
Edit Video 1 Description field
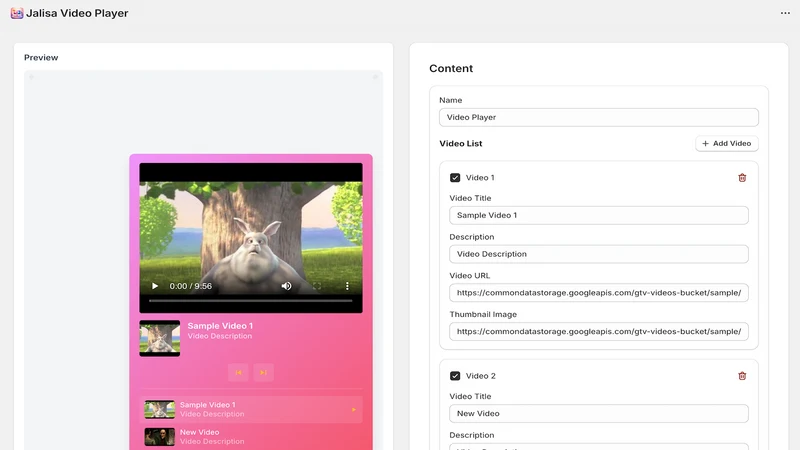pyautogui.click(x=598, y=254)
